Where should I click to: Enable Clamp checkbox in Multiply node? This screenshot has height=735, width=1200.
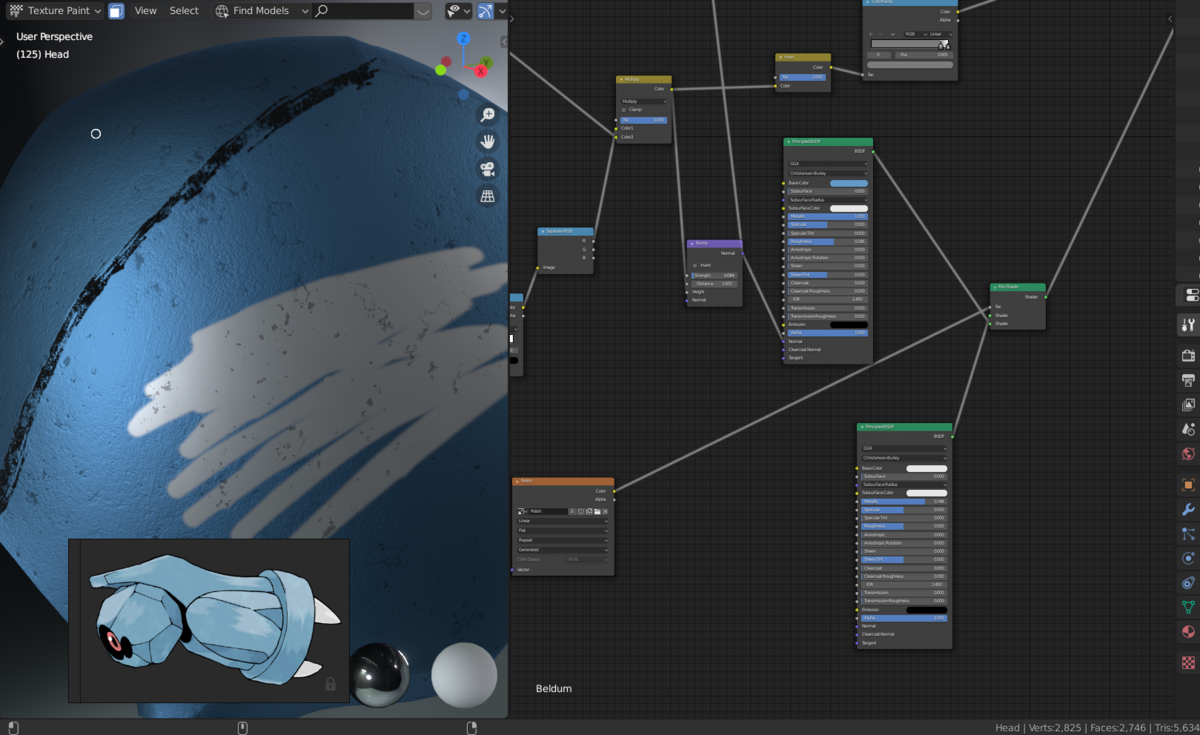624,110
